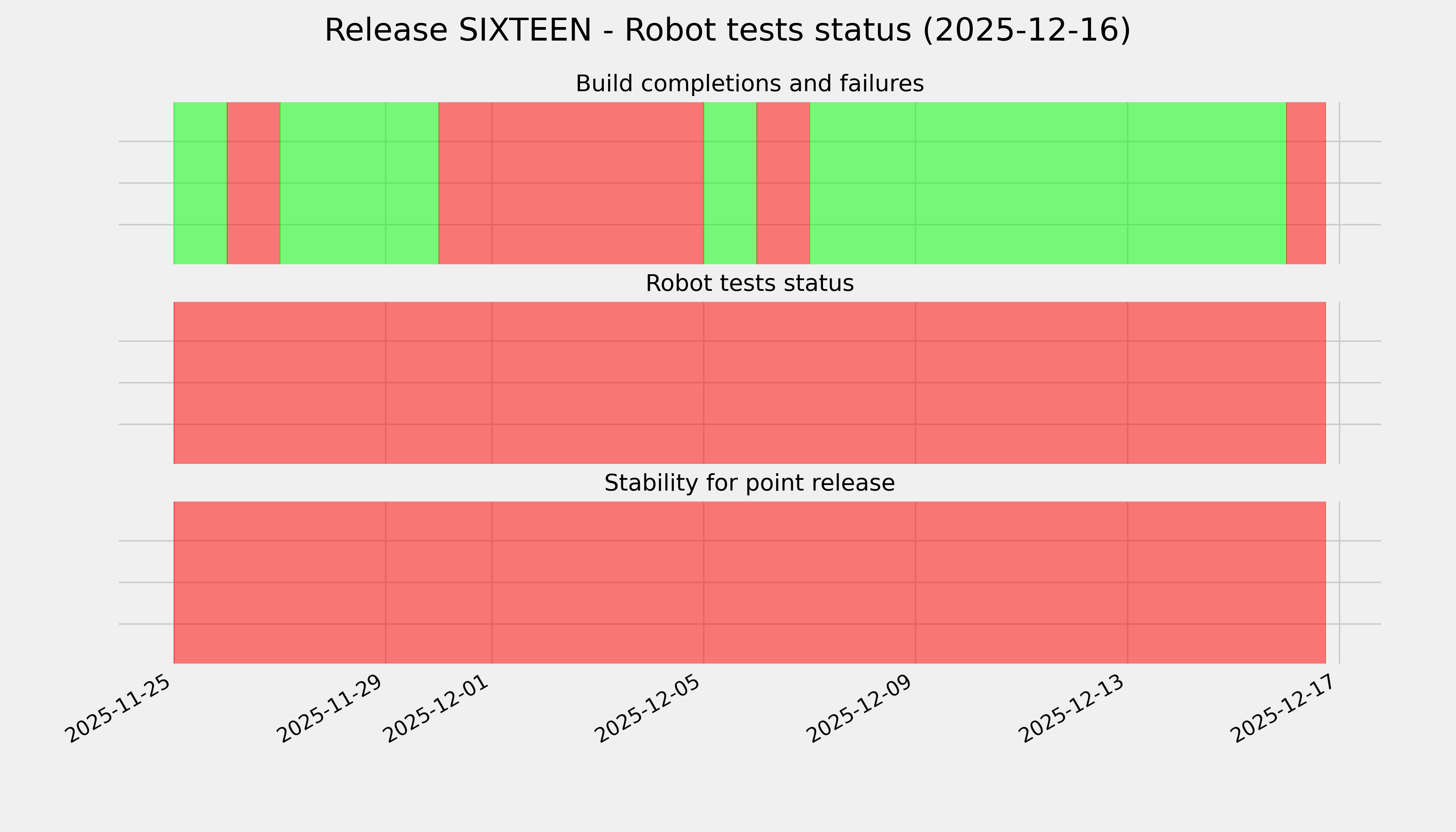Click the first green build segment at left edge
Viewport: 1456px width, 832px height.
pos(200,183)
